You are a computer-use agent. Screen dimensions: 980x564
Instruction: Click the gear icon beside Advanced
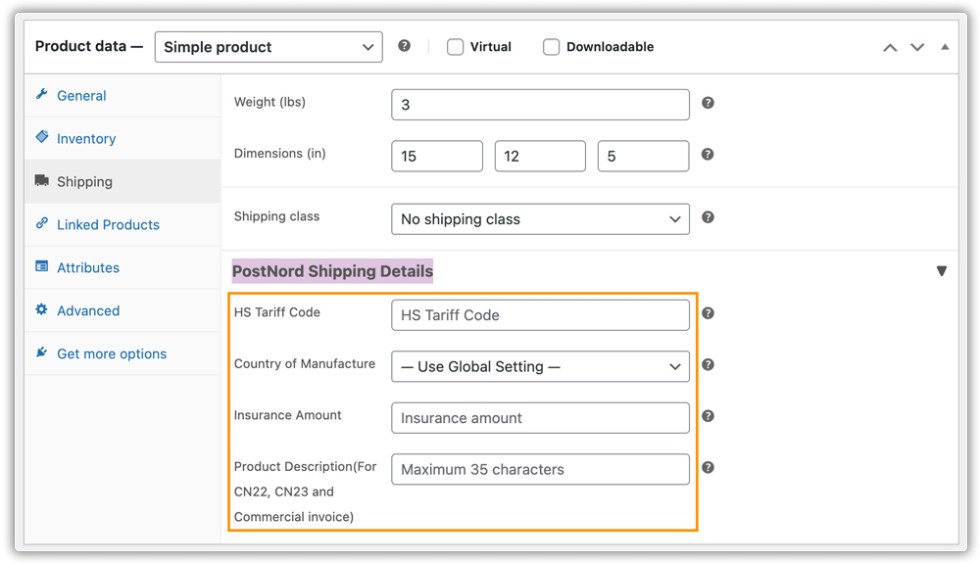click(x=42, y=309)
